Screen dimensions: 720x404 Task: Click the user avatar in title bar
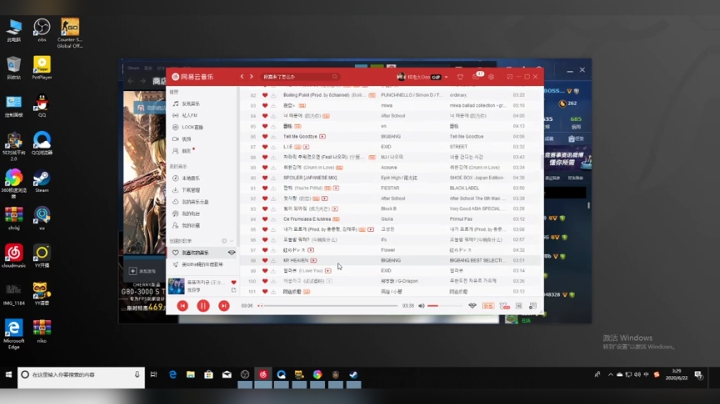(x=401, y=77)
